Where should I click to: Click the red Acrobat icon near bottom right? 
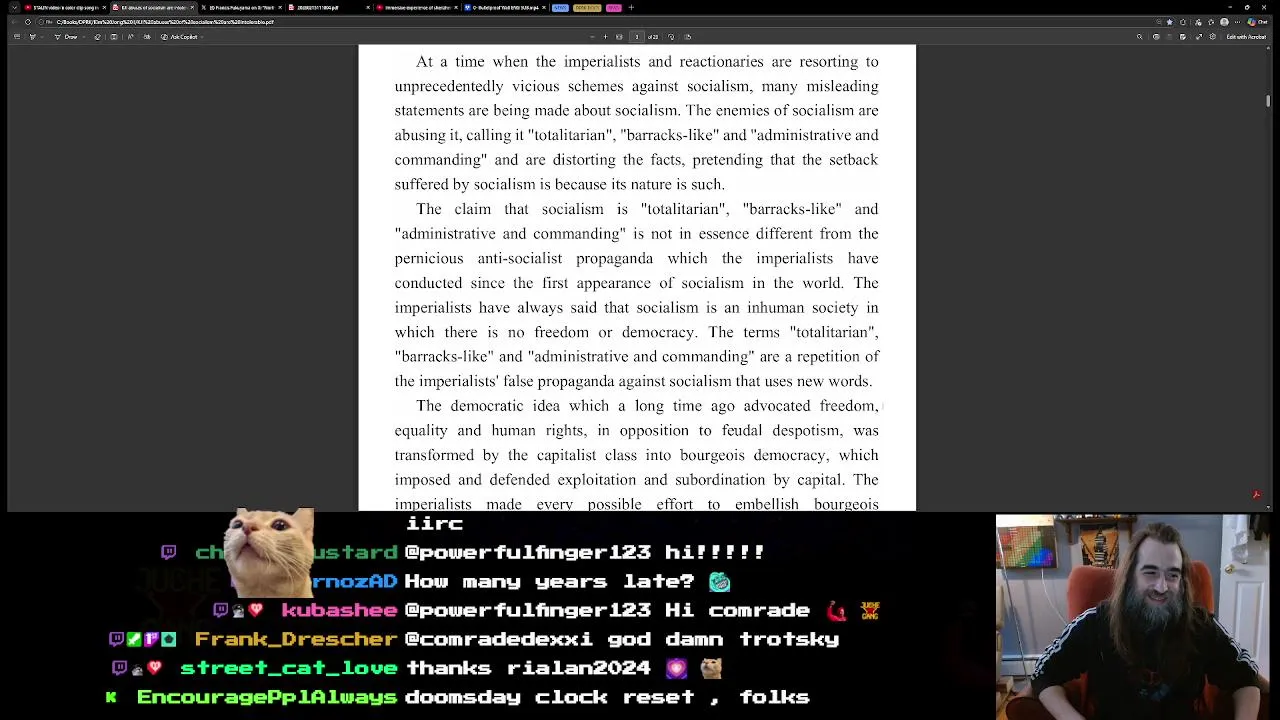point(1256,494)
